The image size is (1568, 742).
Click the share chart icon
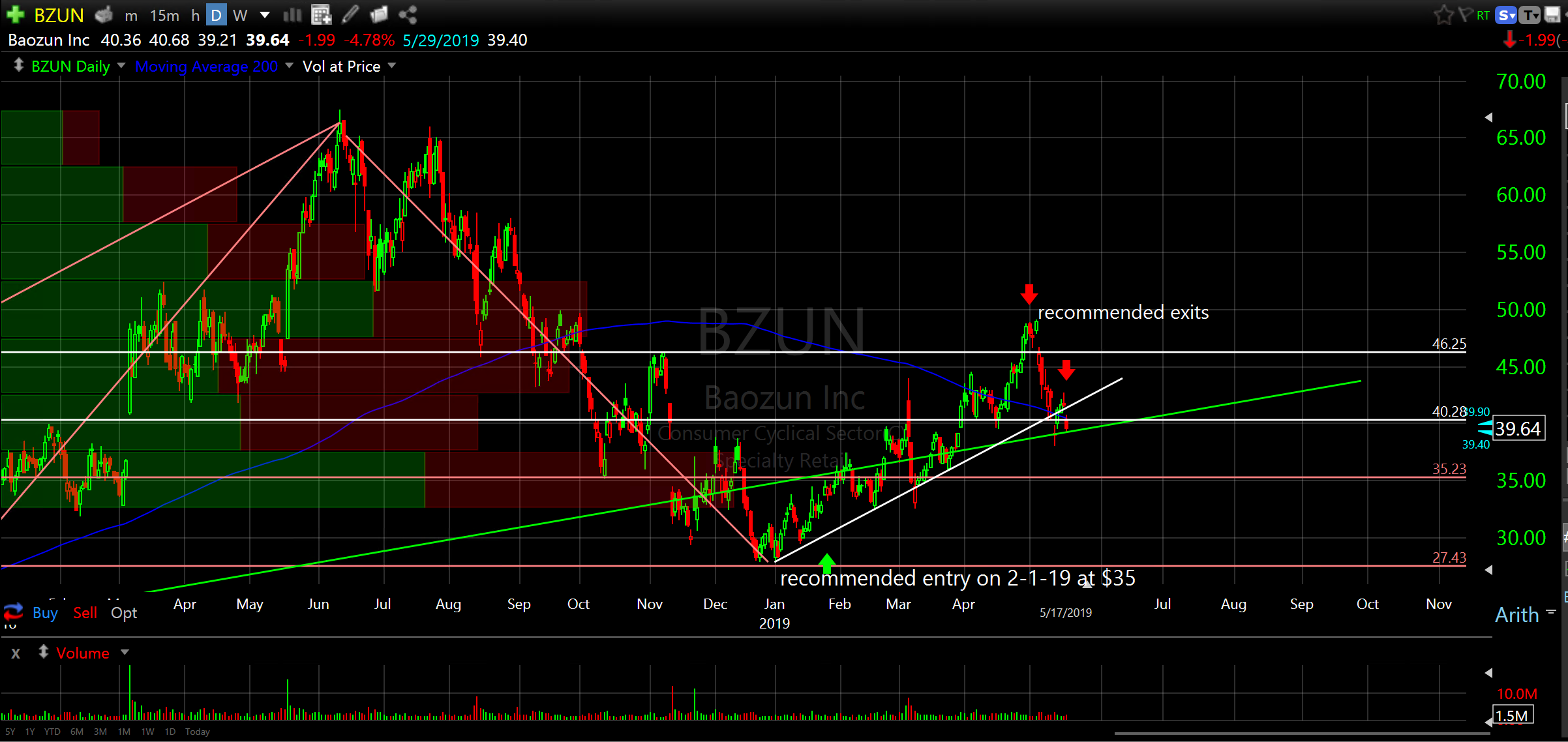pyautogui.click(x=408, y=14)
